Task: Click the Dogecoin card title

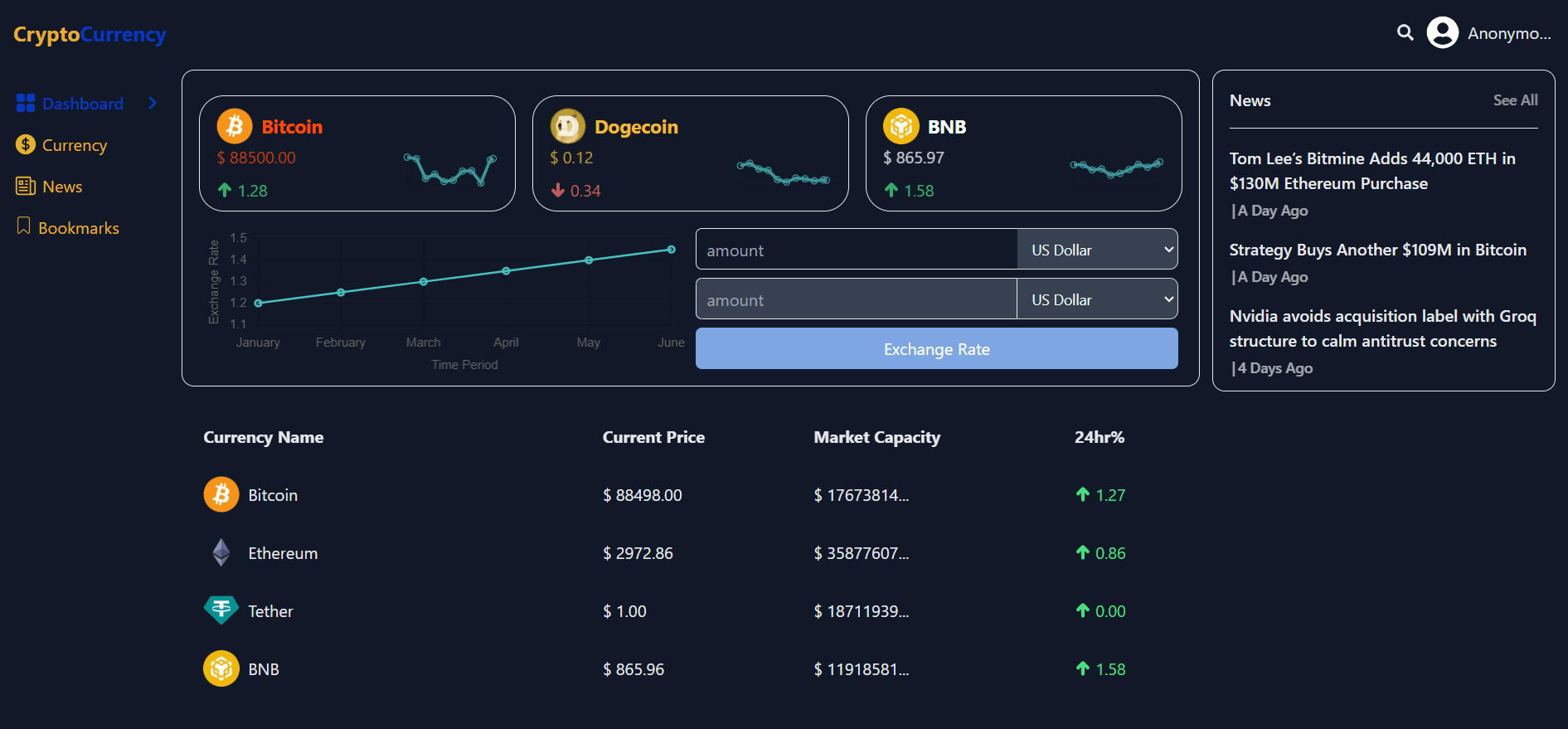Action: point(636,127)
